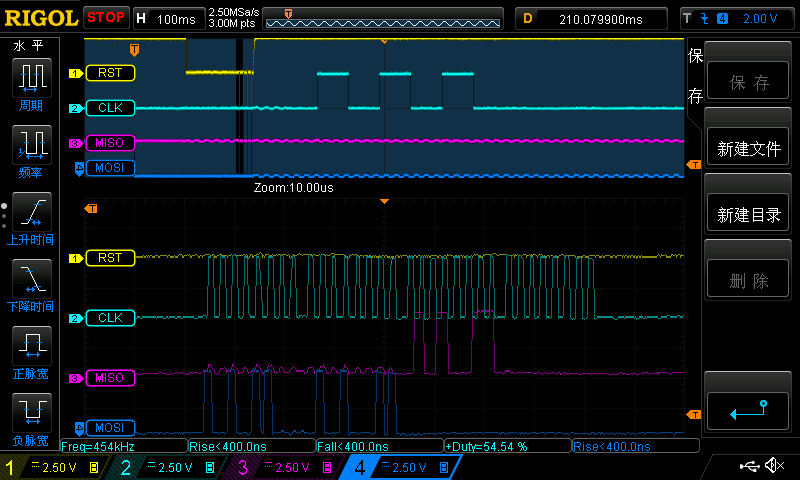Click the trigger source channel 4 indicator
Viewport: 800px width, 480px height.
[722, 19]
